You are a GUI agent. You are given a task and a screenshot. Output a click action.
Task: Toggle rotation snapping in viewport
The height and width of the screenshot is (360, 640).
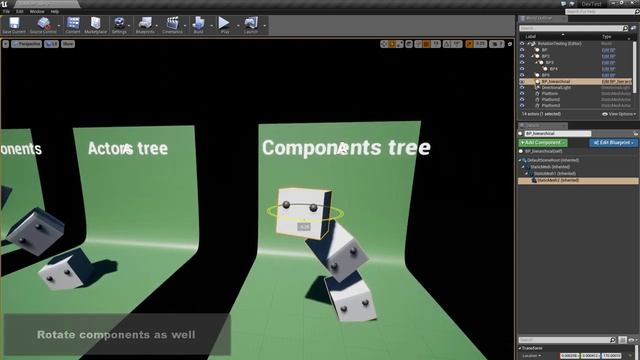pyautogui.click(x=447, y=44)
